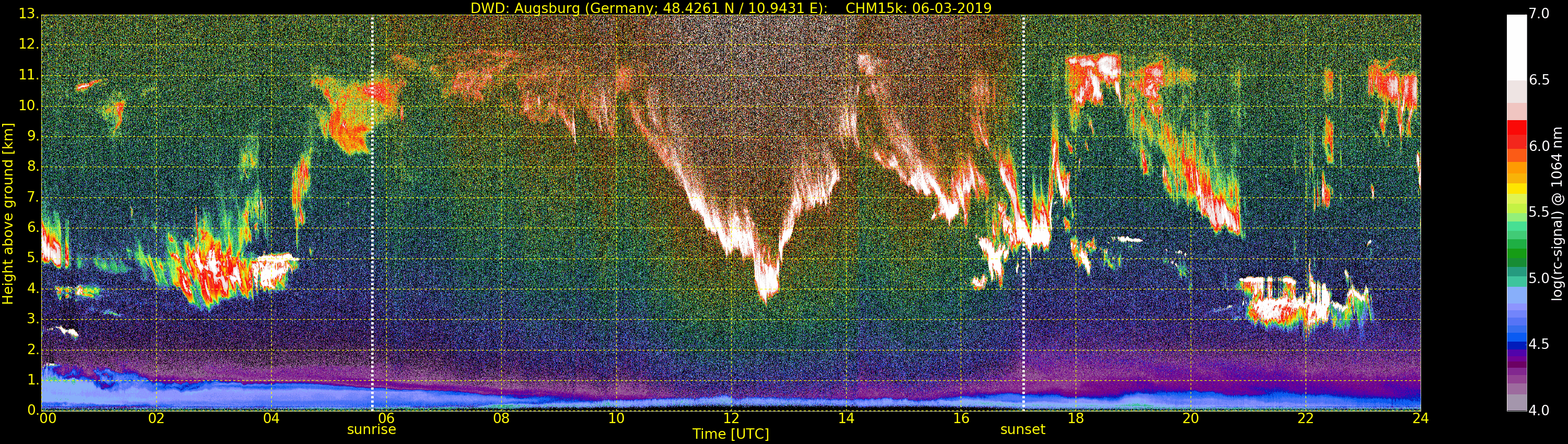Click the "6." tick on the height axis
Image resolution: width=1568 pixels, height=444 pixels.
(33, 227)
